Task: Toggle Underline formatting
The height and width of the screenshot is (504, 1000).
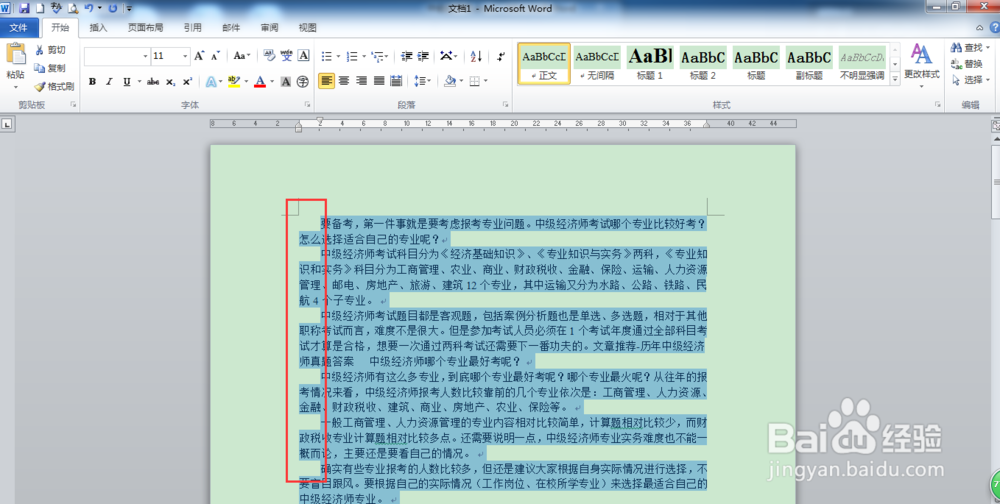Action: (126, 82)
